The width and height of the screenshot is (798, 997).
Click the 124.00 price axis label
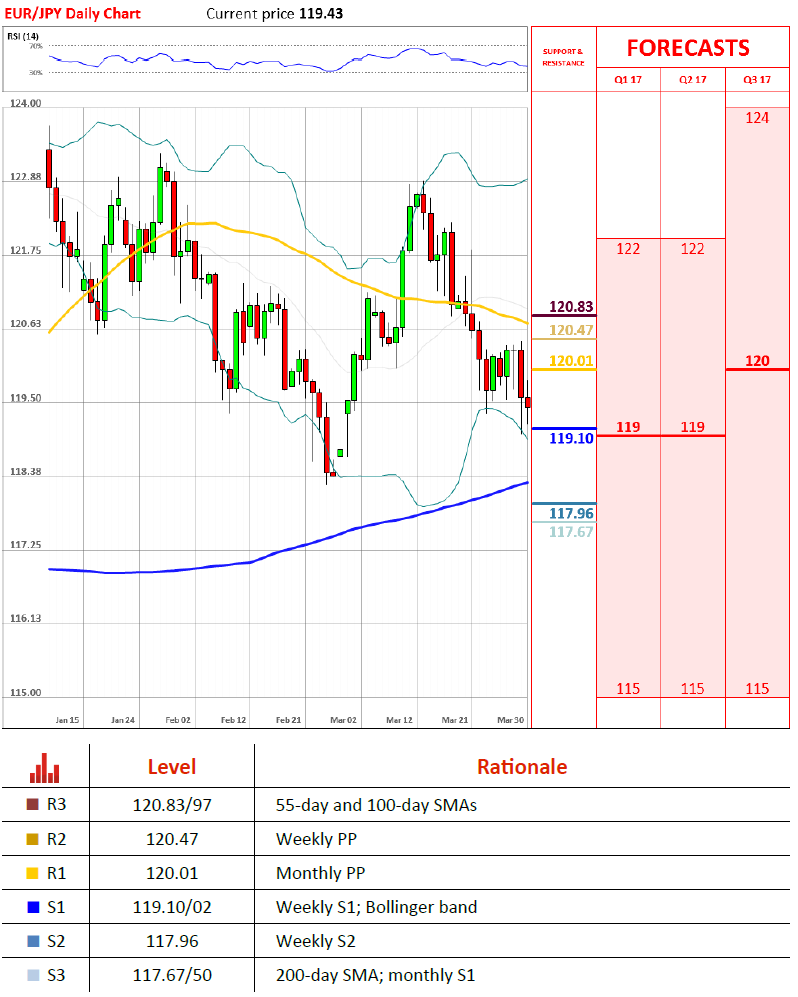[x=25, y=103]
